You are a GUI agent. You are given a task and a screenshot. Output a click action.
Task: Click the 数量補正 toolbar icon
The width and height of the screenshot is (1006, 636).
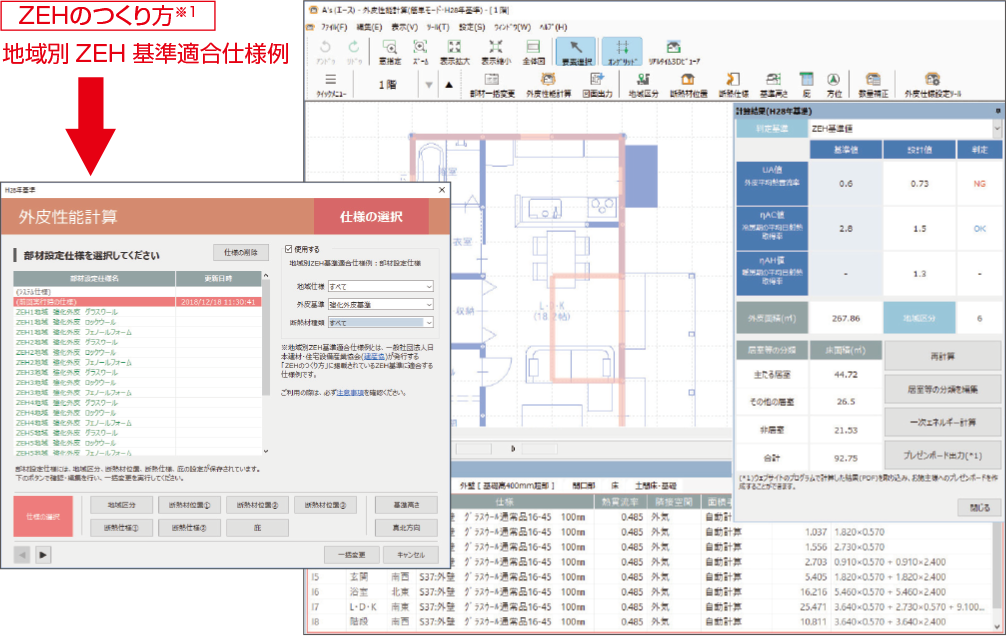click(x=873, y=84)
